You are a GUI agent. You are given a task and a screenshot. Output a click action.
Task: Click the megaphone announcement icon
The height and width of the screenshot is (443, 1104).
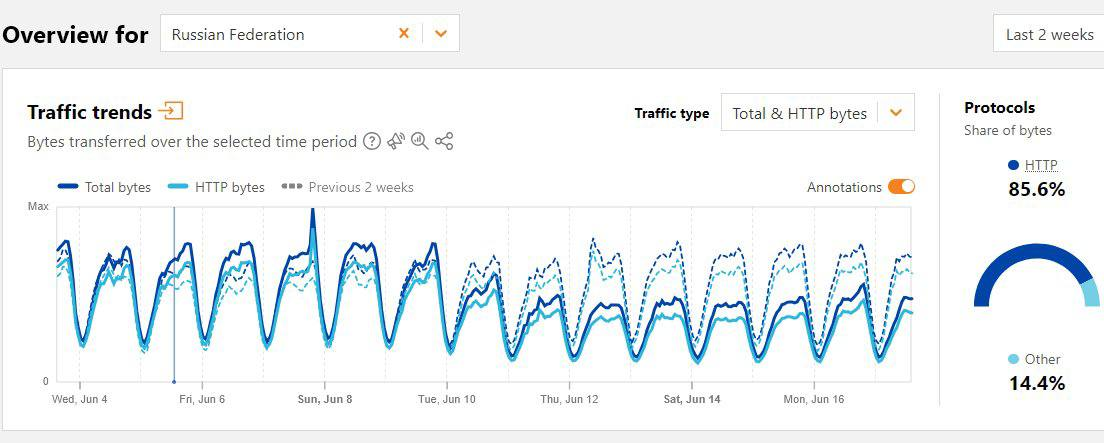coord(396,142)
